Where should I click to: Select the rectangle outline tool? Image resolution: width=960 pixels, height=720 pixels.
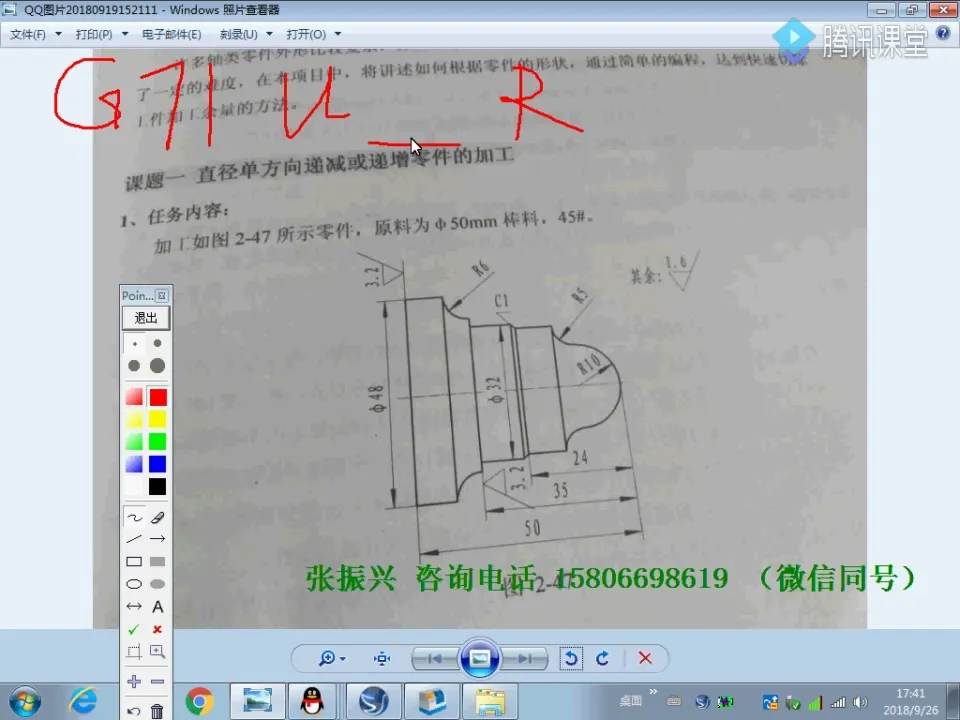coord(133,560)
